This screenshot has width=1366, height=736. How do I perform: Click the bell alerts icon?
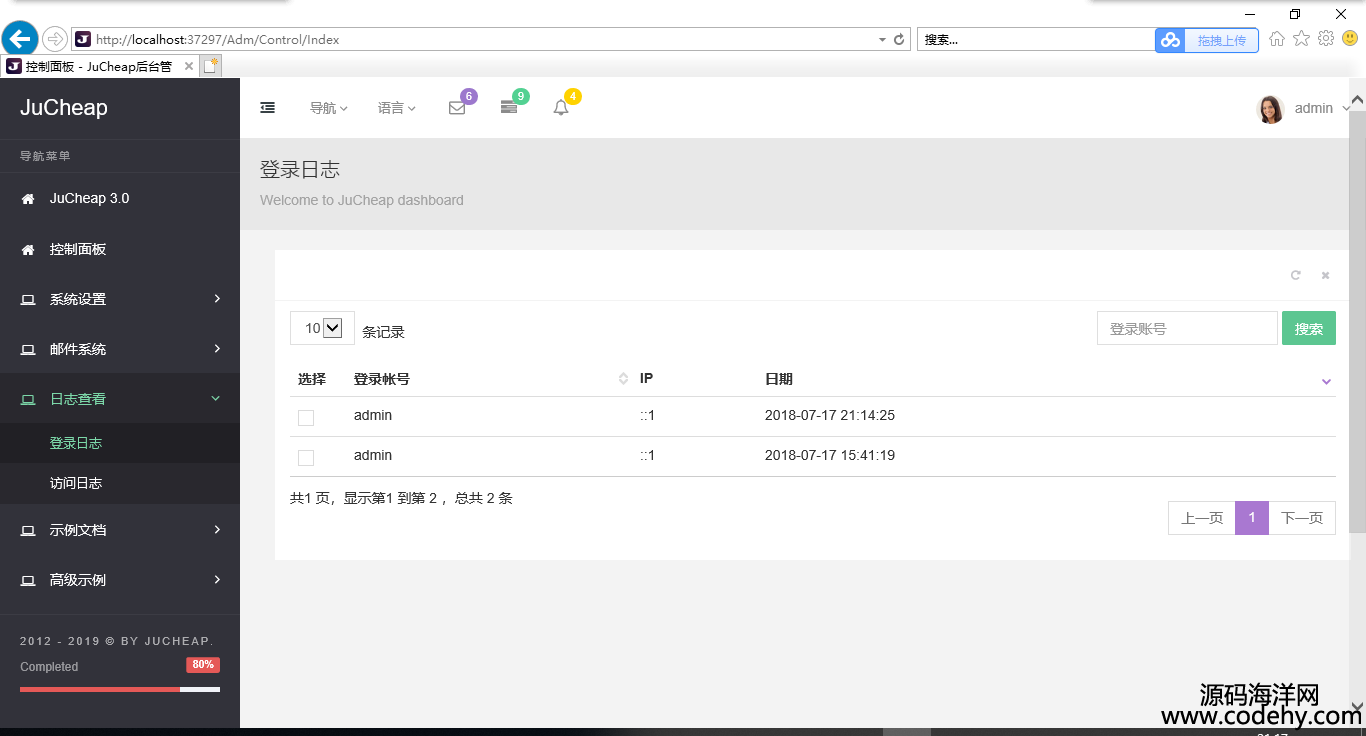click(x=561, y=108)
